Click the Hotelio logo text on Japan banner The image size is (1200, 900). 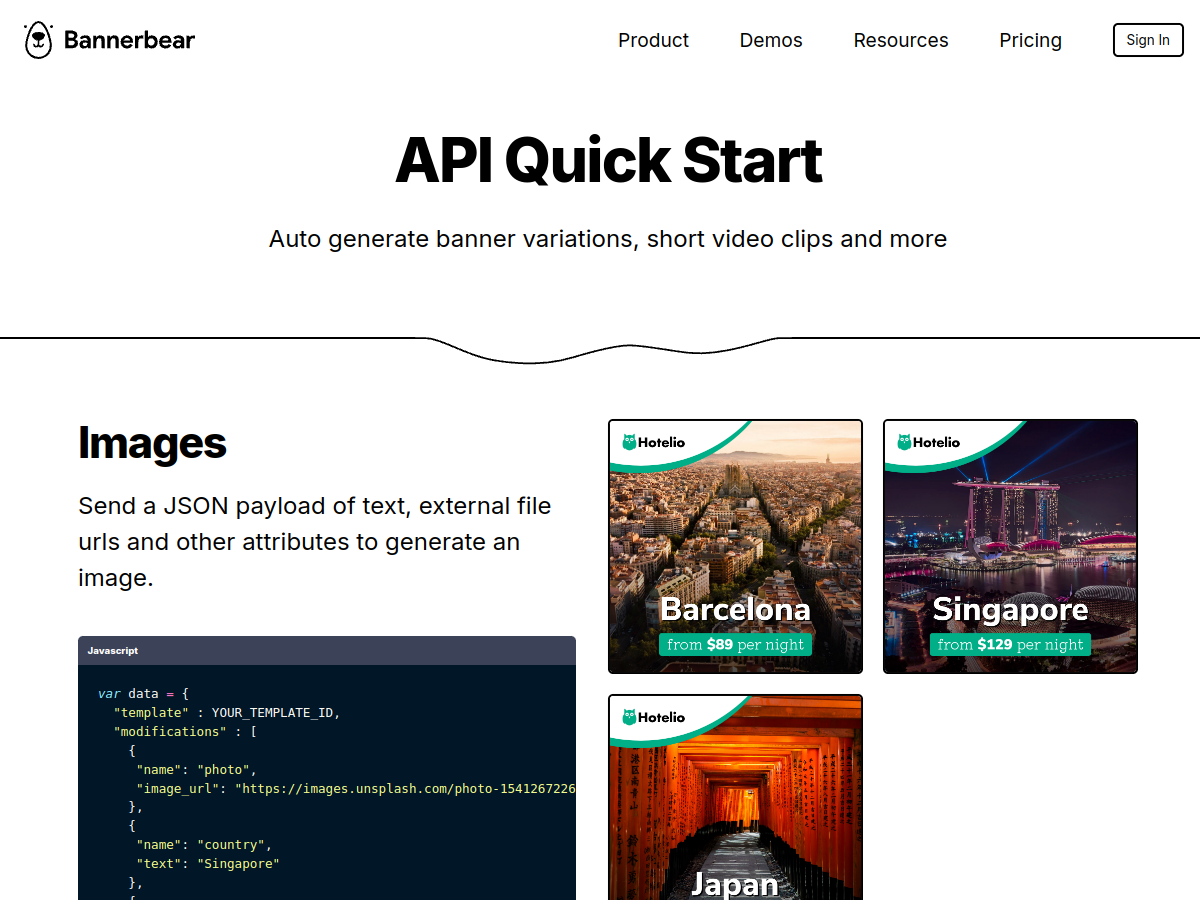662,717
